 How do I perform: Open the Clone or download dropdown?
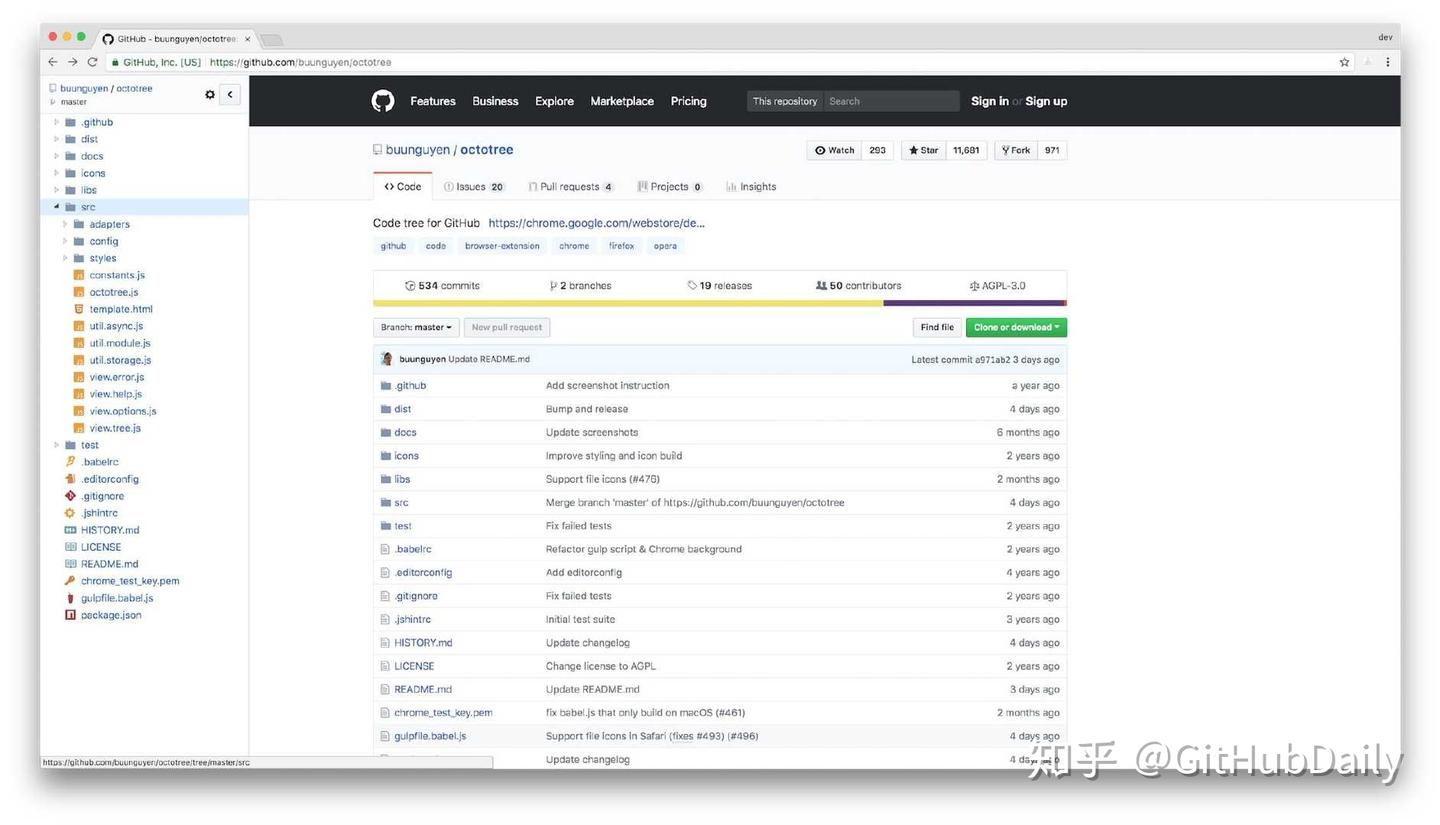1015,327
